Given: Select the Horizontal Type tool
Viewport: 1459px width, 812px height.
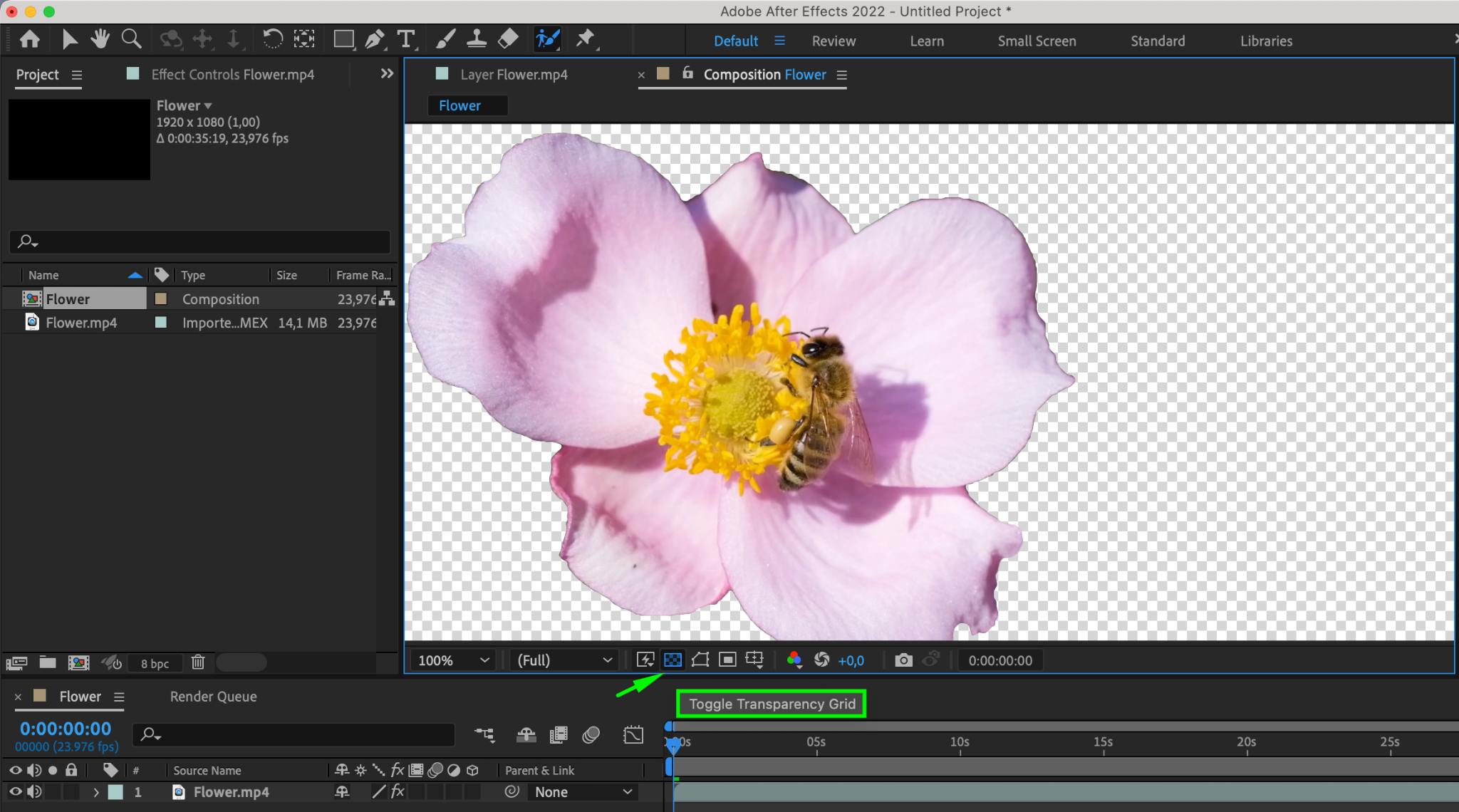Looking at the screenshot, I should pyautogui.click(x=405, y=38).
